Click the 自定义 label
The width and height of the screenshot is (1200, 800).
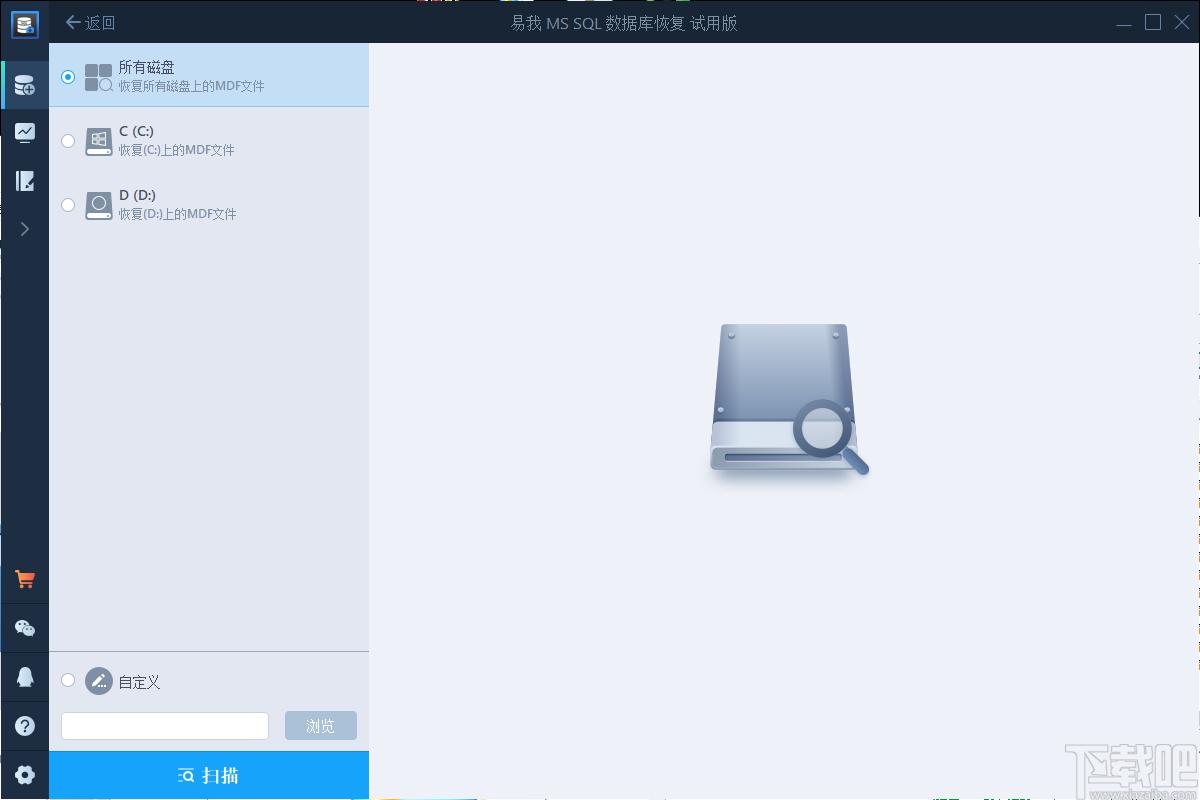[139, 682]
